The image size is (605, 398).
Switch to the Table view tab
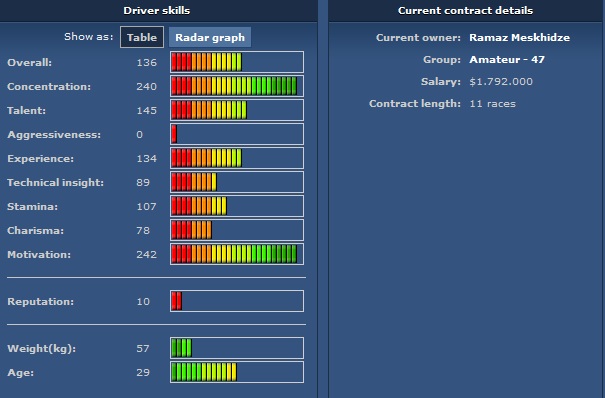142,37
